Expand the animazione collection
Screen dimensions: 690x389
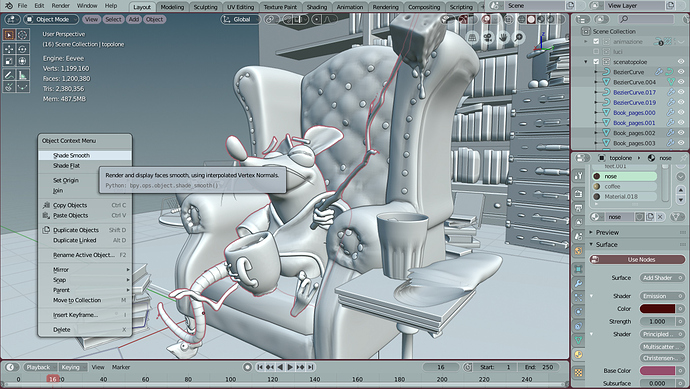point(586,41)
